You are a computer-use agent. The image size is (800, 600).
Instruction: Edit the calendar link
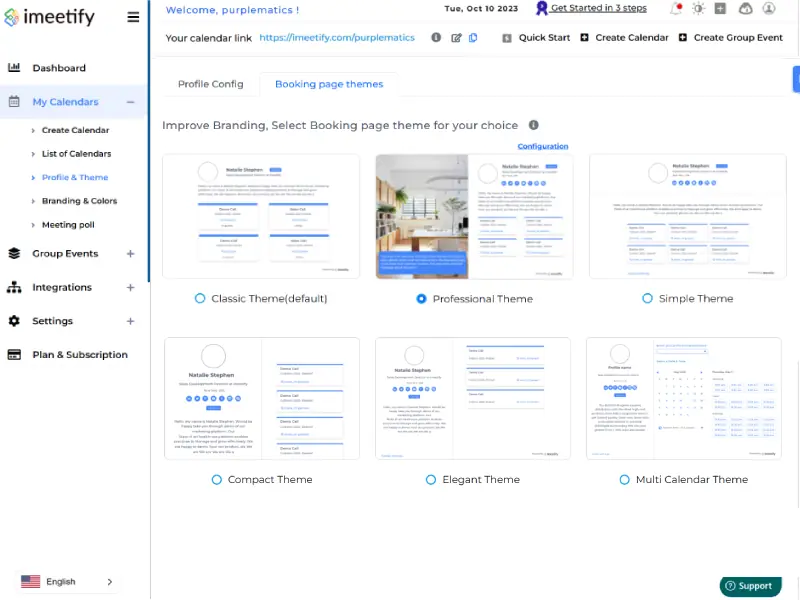coord(456,38)
